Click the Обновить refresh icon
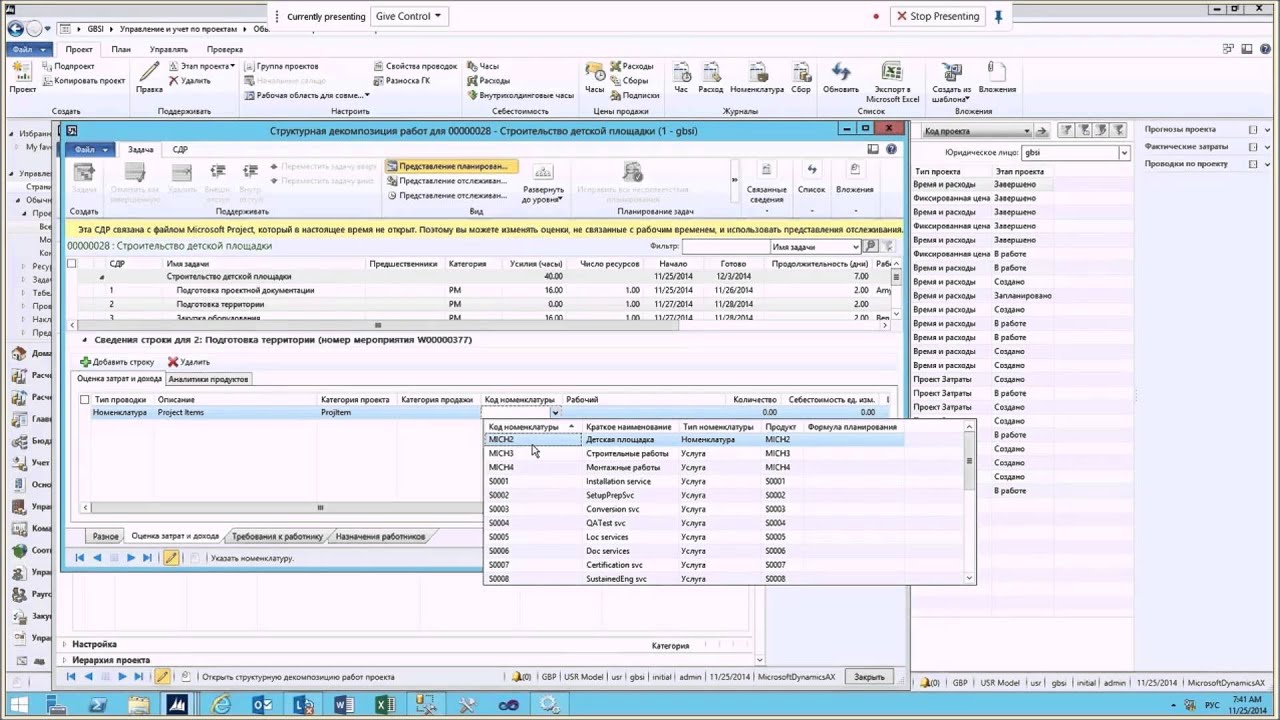Screen dimensions: 1280x720 point(840,78)
